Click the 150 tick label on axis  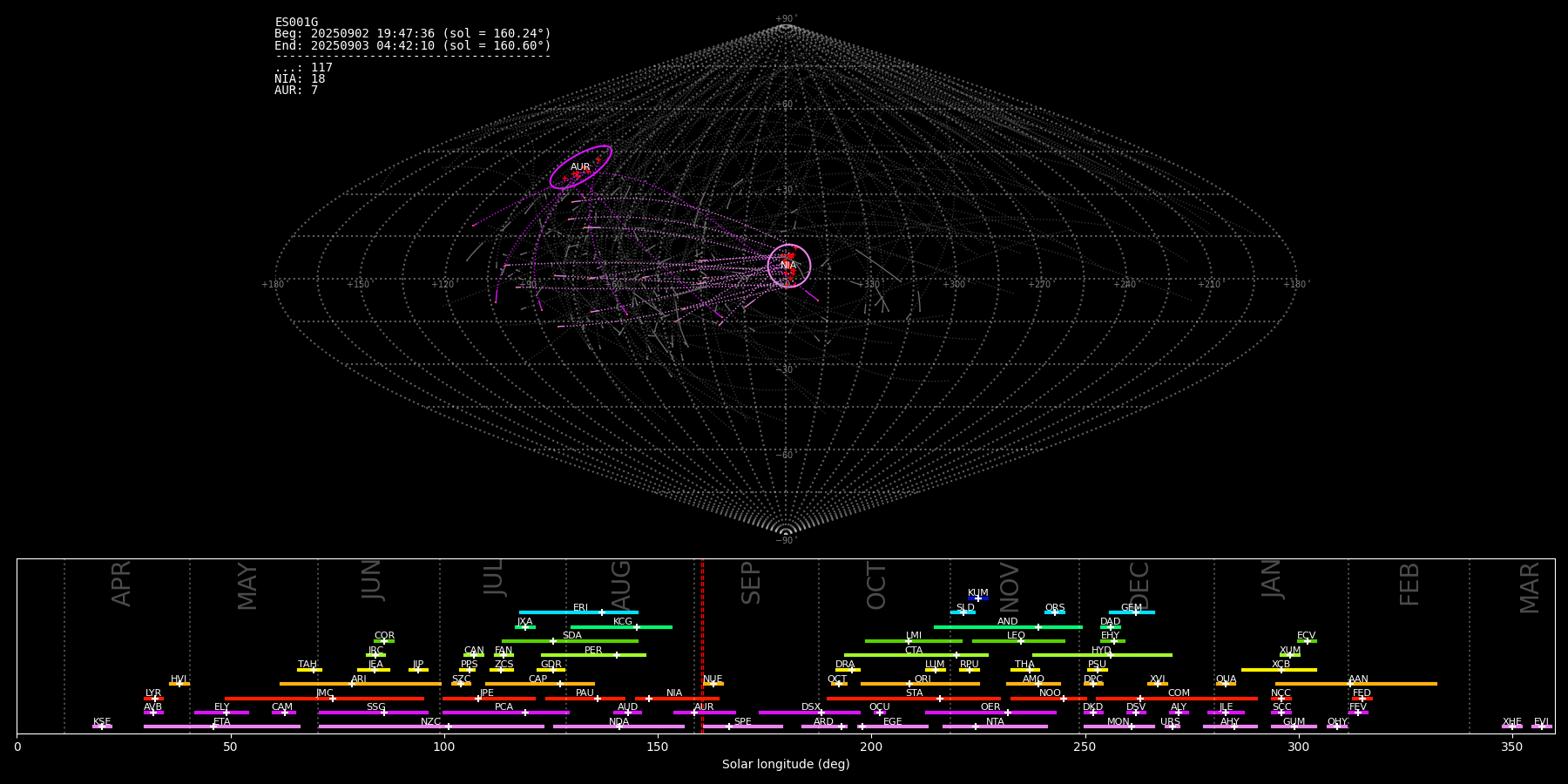coord(658,747)
